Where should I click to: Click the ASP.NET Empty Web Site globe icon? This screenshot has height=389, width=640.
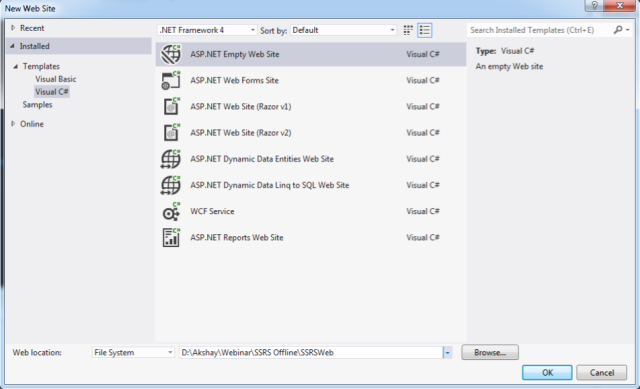(x=171, y=54)
